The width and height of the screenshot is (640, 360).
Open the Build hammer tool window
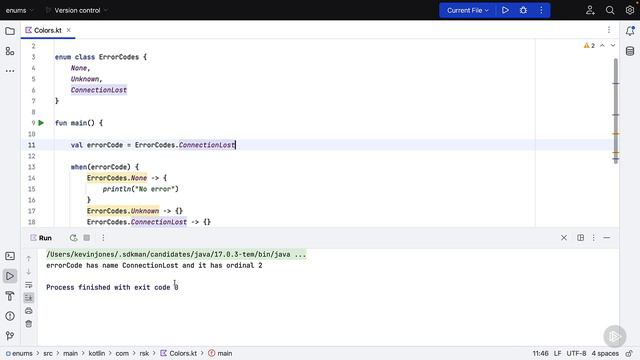click(x=10, y=296)
